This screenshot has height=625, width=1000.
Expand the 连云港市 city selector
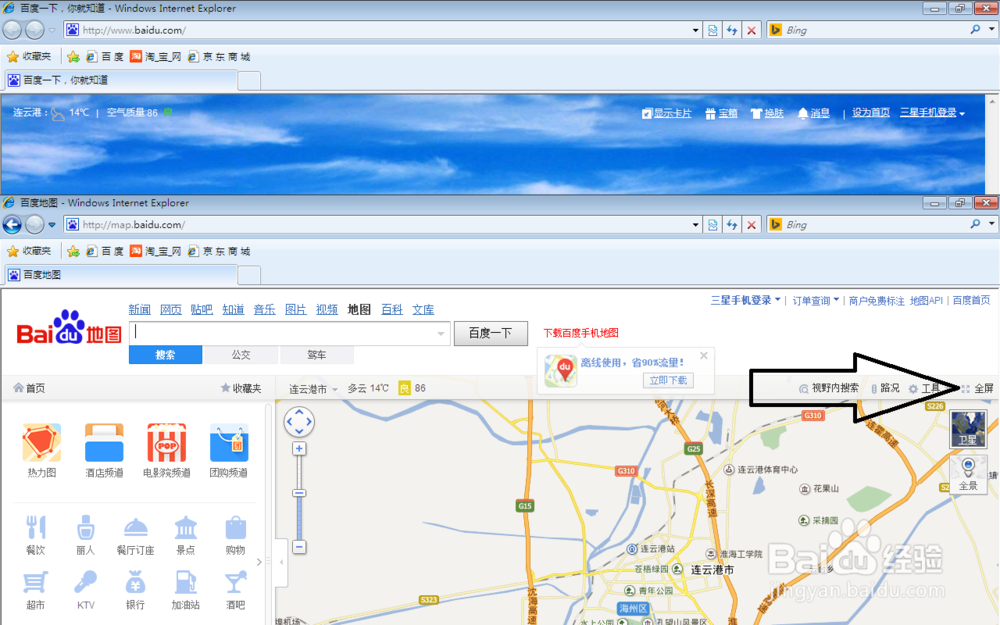[313, 388]
